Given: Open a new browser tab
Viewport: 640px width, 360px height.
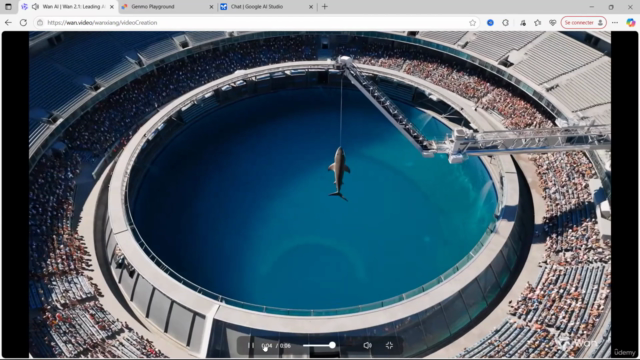Looking at the screenshot, I should coord(325,7).
